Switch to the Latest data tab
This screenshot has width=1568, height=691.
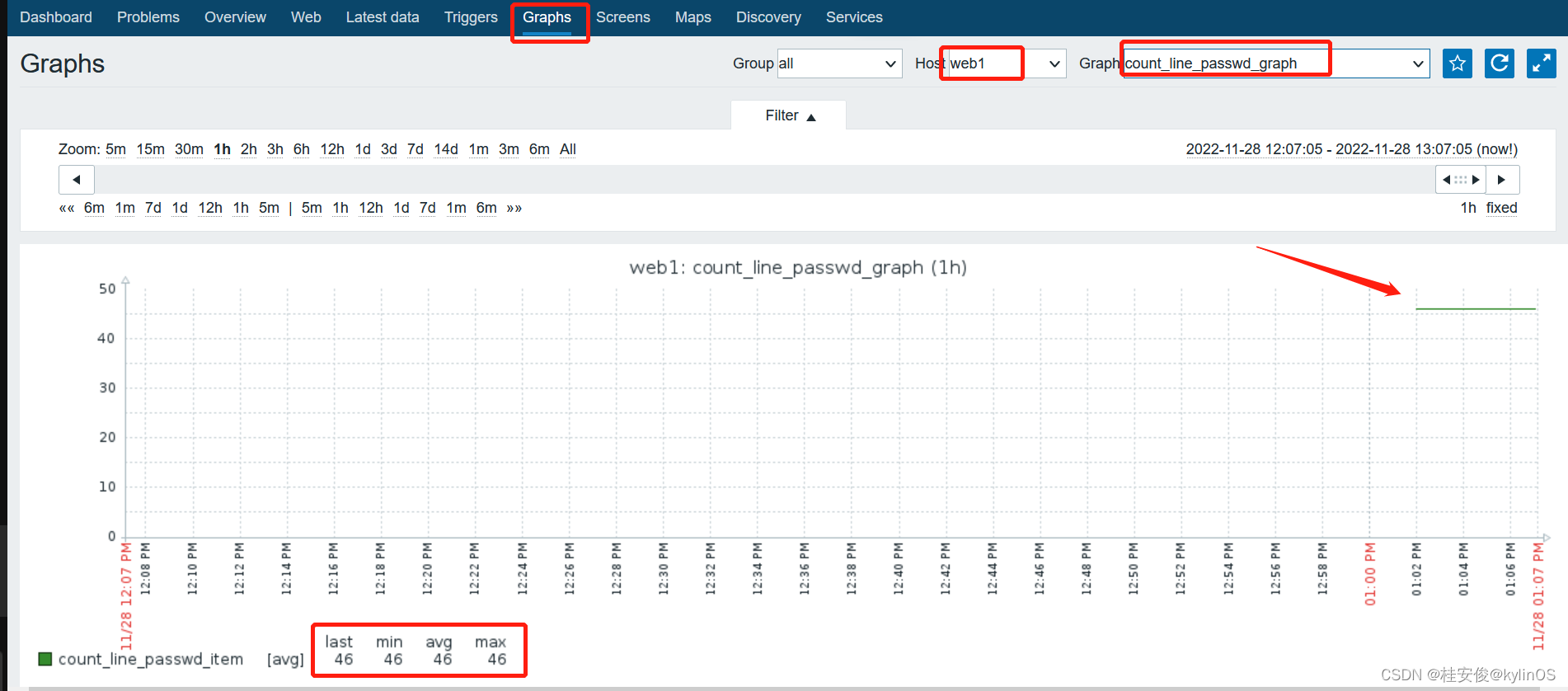tap(383, 17)
